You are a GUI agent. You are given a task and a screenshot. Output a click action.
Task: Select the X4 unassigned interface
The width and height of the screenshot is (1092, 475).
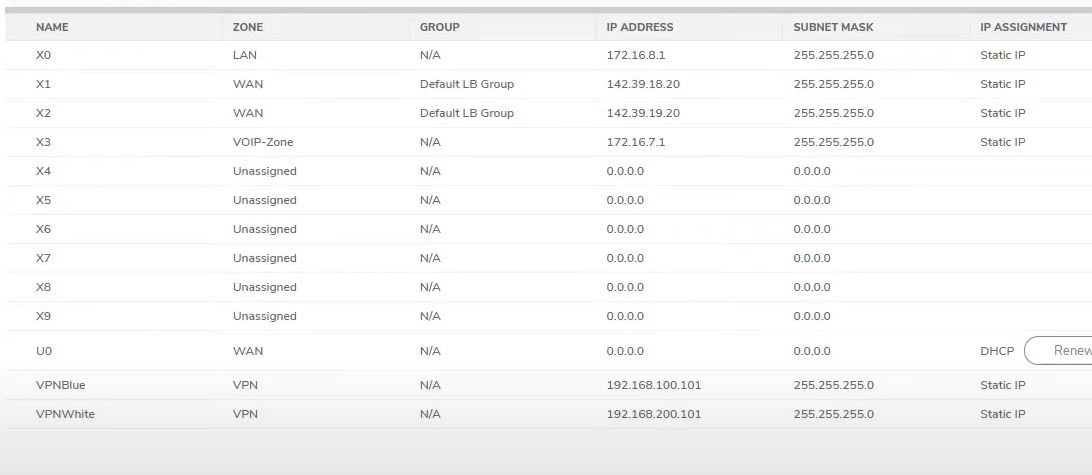coord(43,171)
